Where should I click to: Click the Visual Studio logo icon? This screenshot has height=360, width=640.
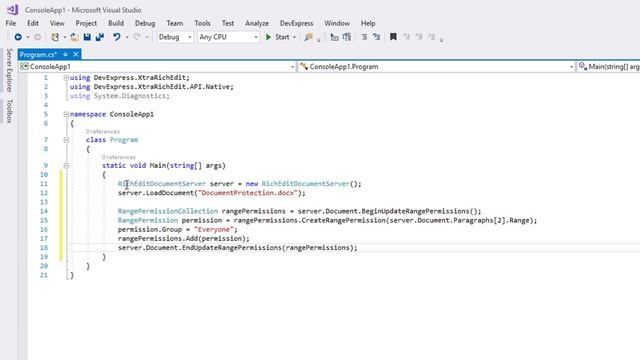point(12,9)
